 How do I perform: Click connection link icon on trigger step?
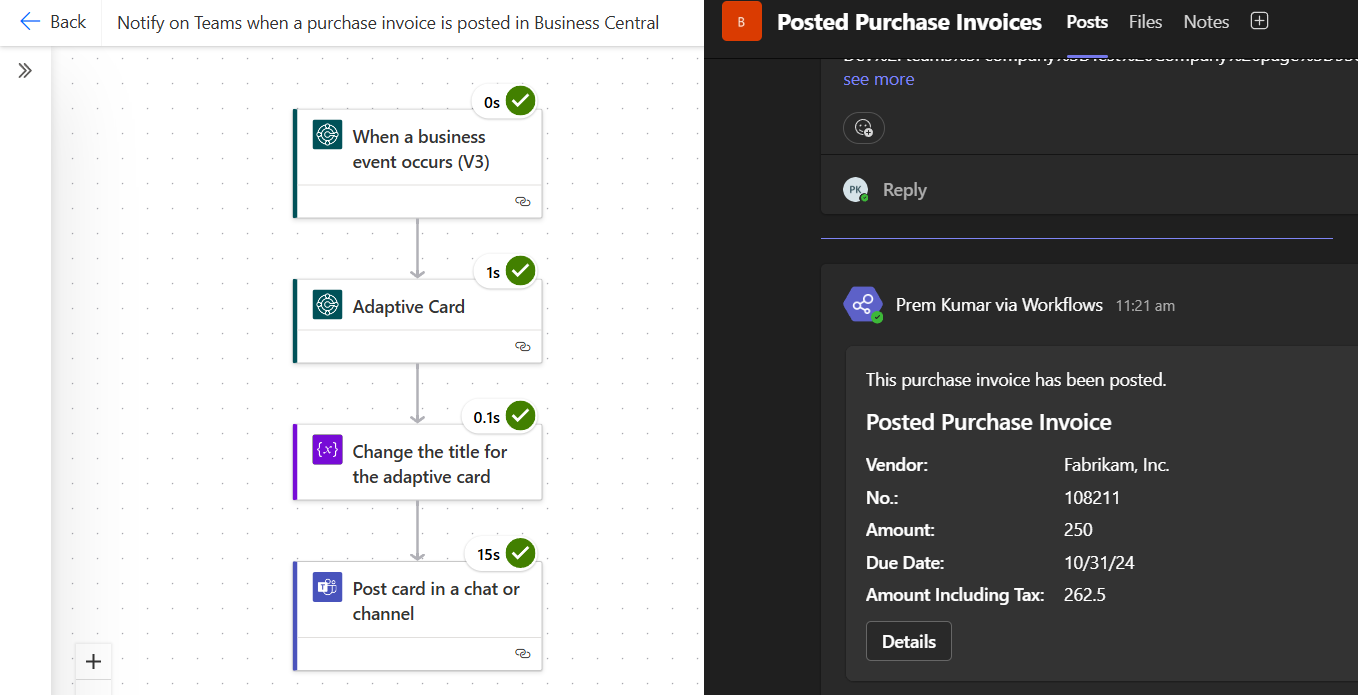point(522,201)
